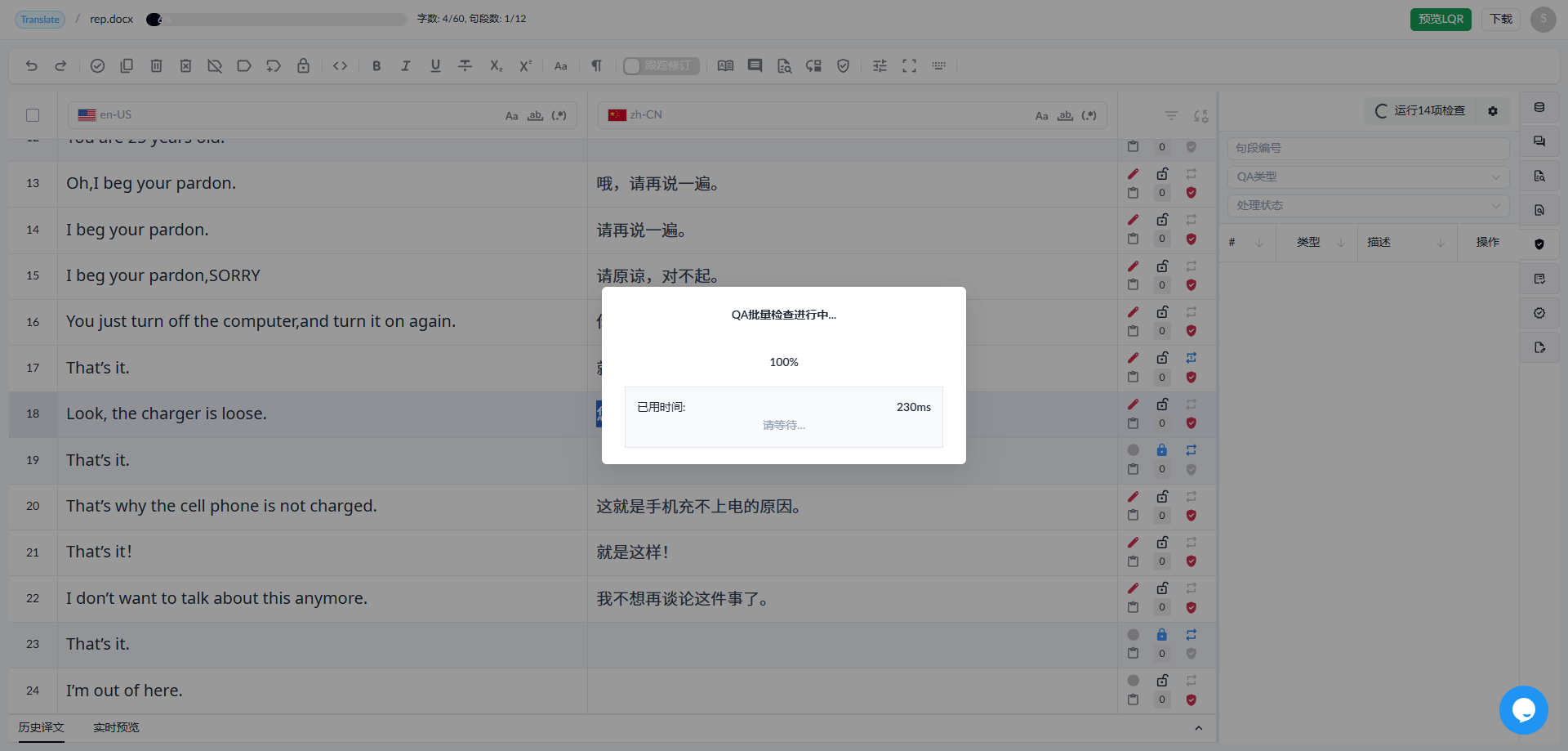Image resolution: width=1568 pixels, height=751 pixels.
Task: Toggle whole-word option in zh-CN search
Action: click(x=1065, y=116)
